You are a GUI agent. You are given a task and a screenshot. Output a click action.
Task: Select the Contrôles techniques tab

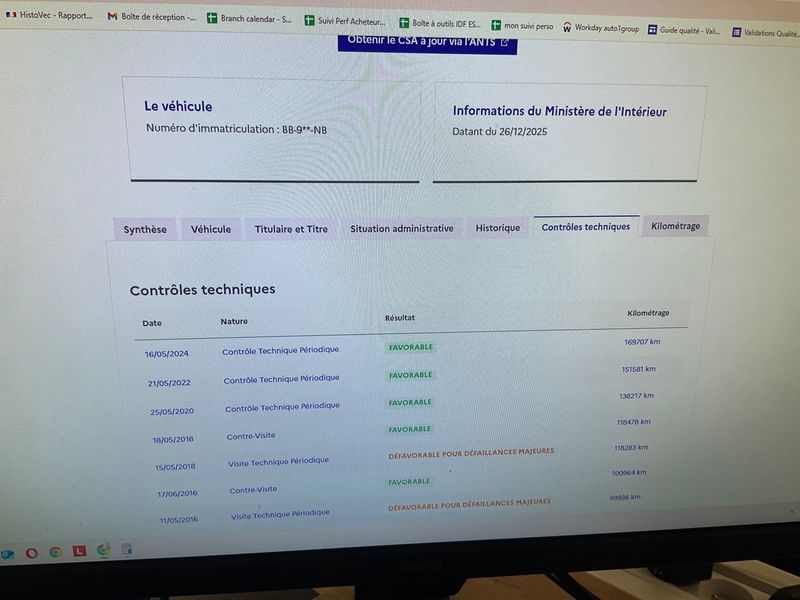pos(586,227)
